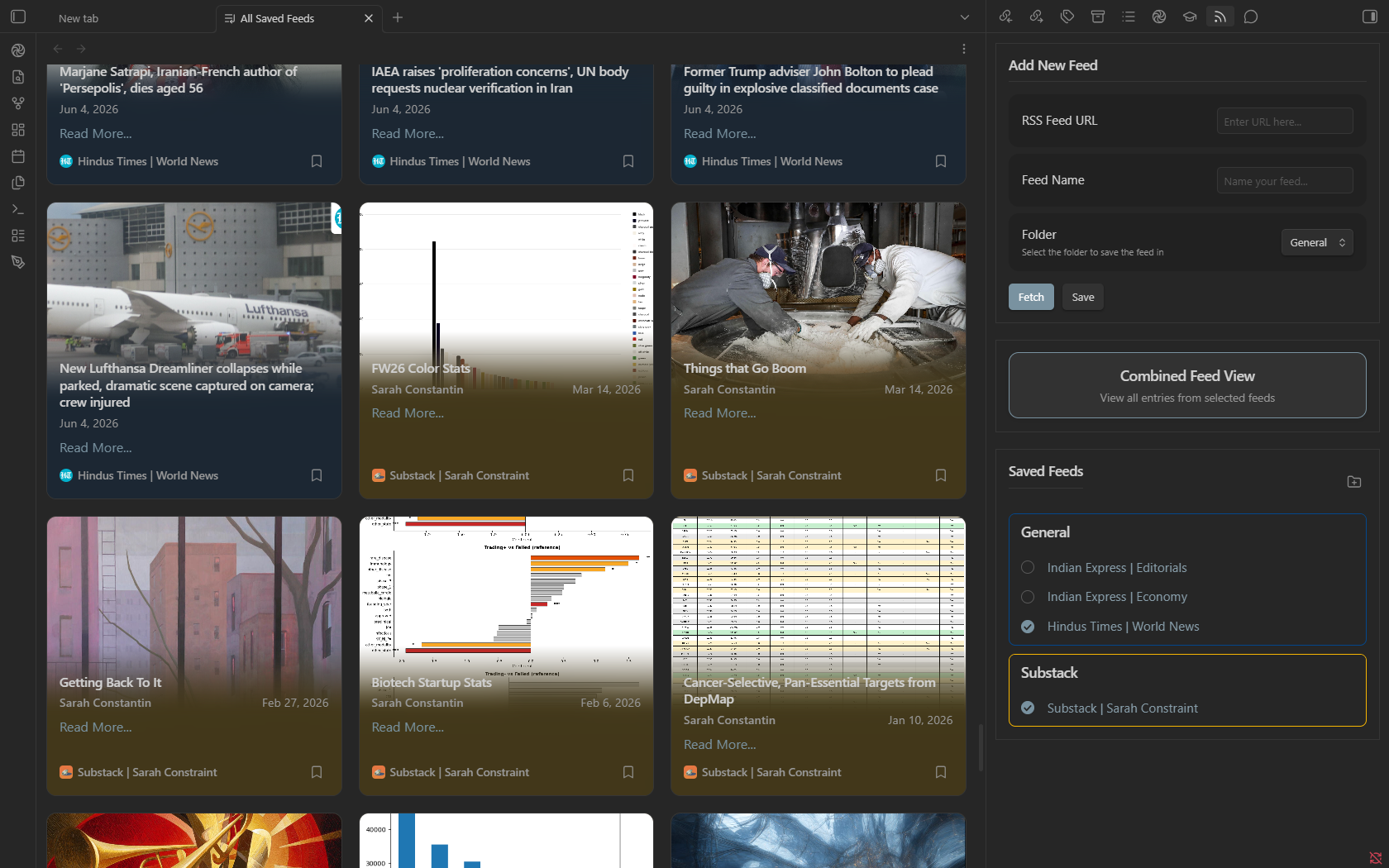1389x868 pixels.
Task: Select the RSS feed panel icon
Action: point(1220,17)
